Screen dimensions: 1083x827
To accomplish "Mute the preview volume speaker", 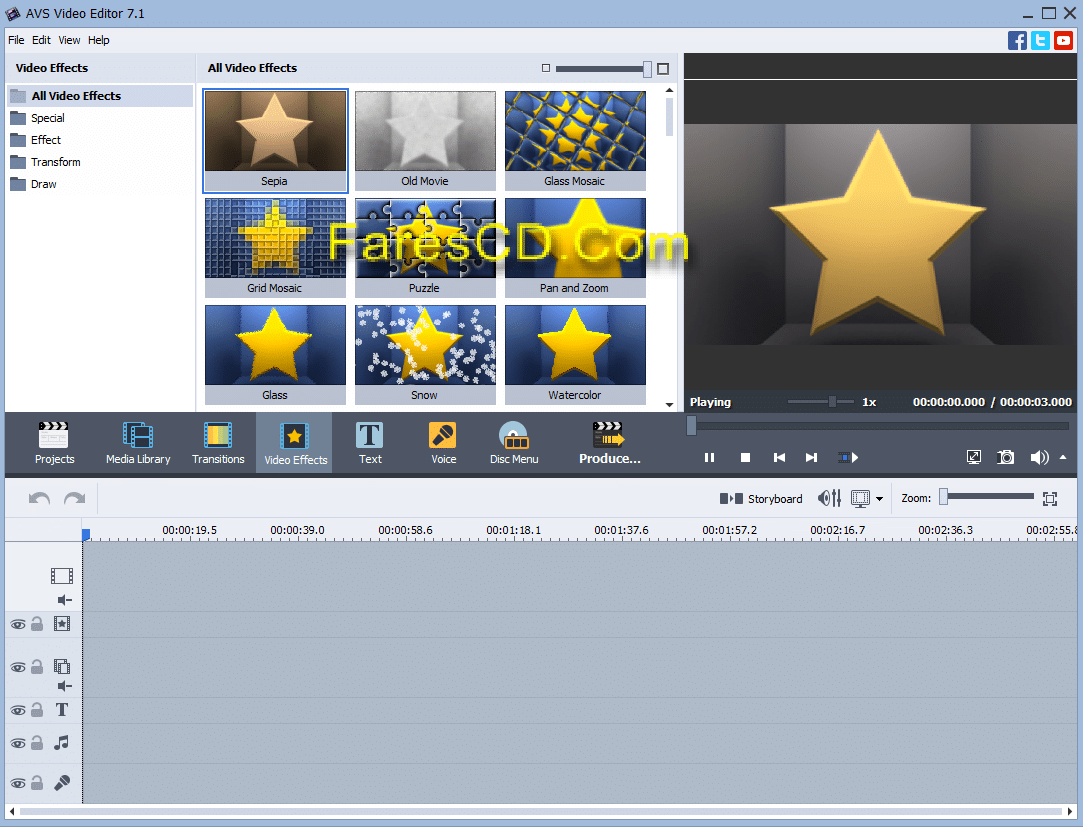I will pos(1039,457).
